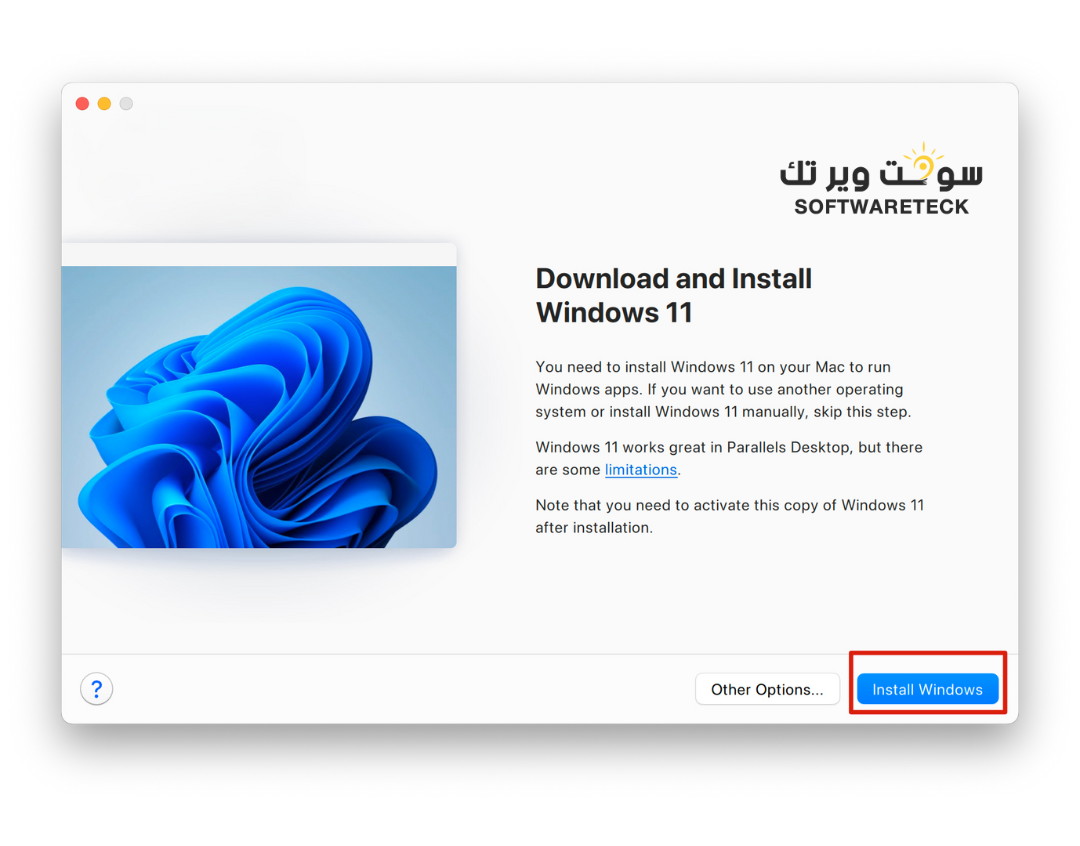The height and width of the screenshot is (846, 1080).
Task: Click 'Note that you need to activate' text
Action: (650, 505)
